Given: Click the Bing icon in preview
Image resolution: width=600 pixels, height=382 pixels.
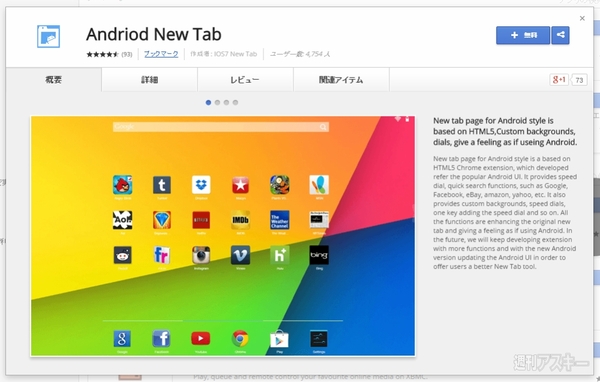Looking at the screenshot, I should coord(319,255).
